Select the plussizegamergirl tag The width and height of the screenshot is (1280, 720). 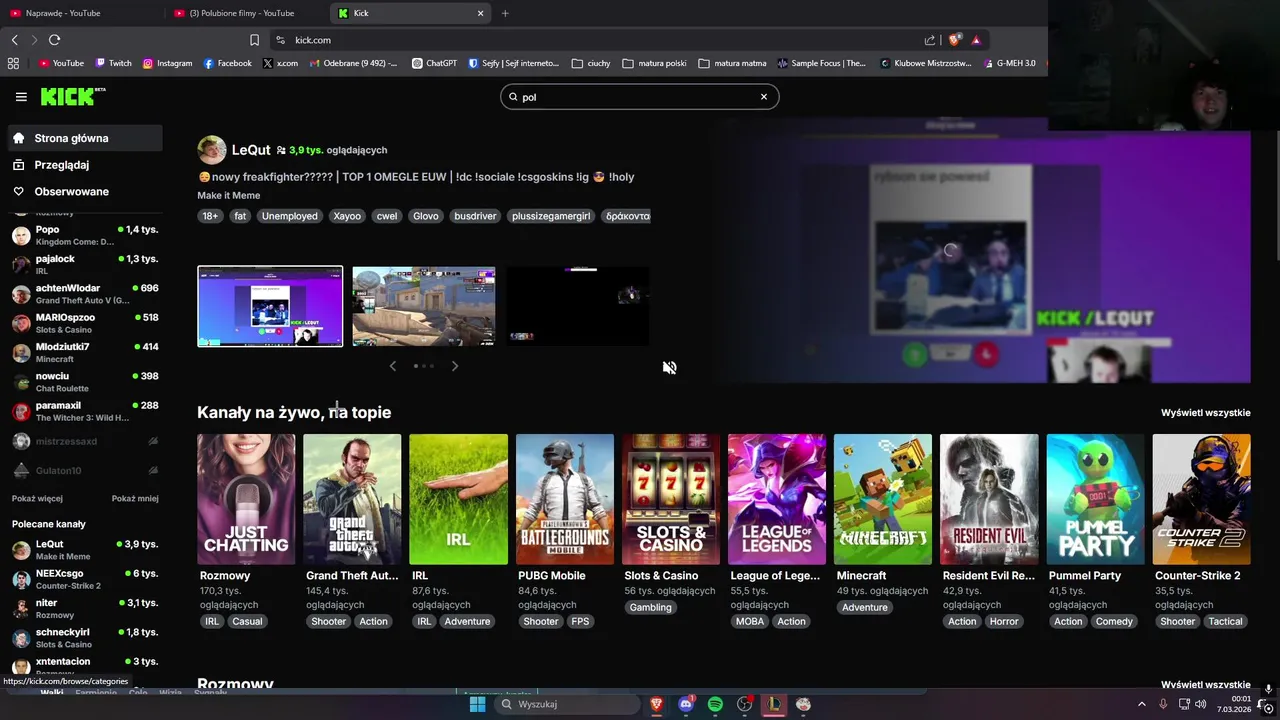[551, 216]
